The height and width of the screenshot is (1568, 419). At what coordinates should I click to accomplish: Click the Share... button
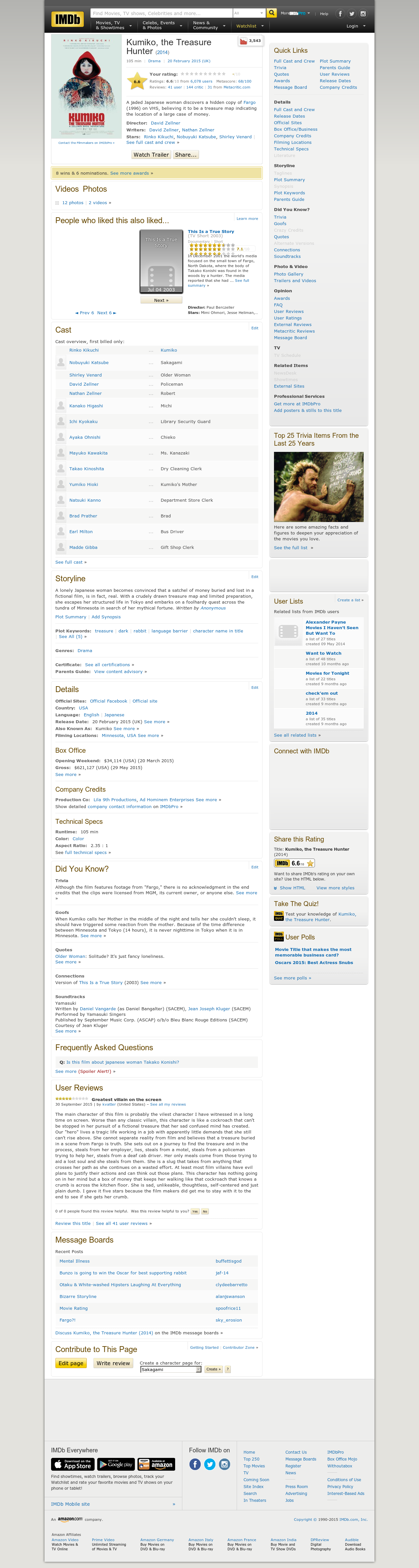pos(186,155)
